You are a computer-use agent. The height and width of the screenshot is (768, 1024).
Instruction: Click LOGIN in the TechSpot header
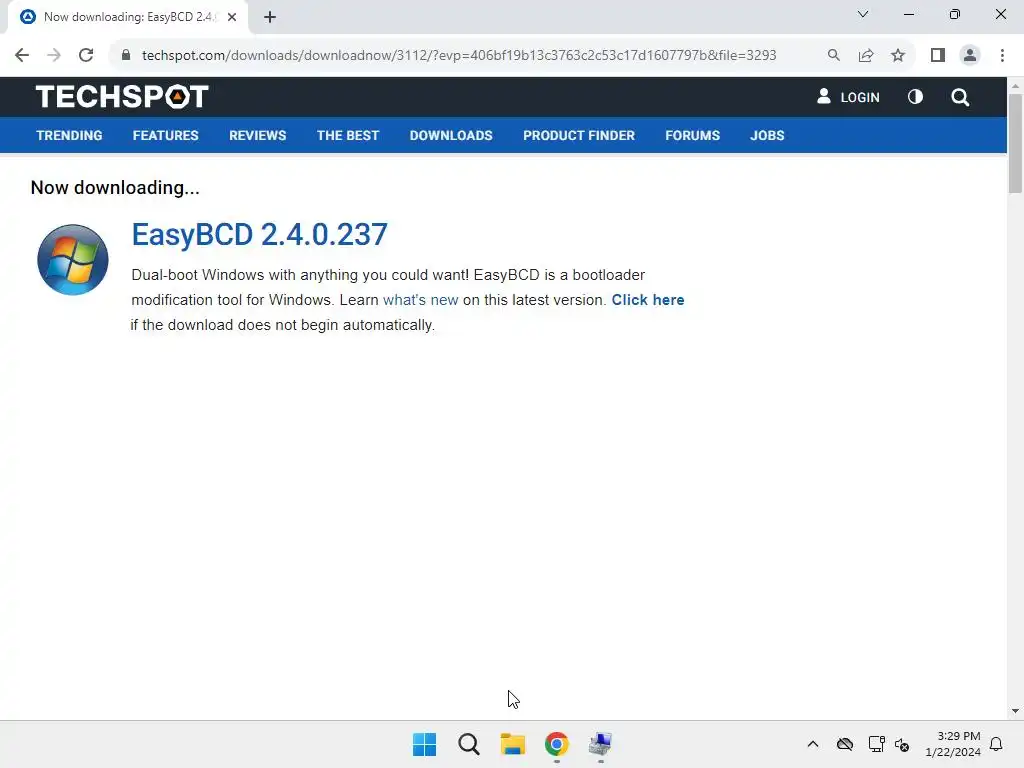[x=848, y=97]
